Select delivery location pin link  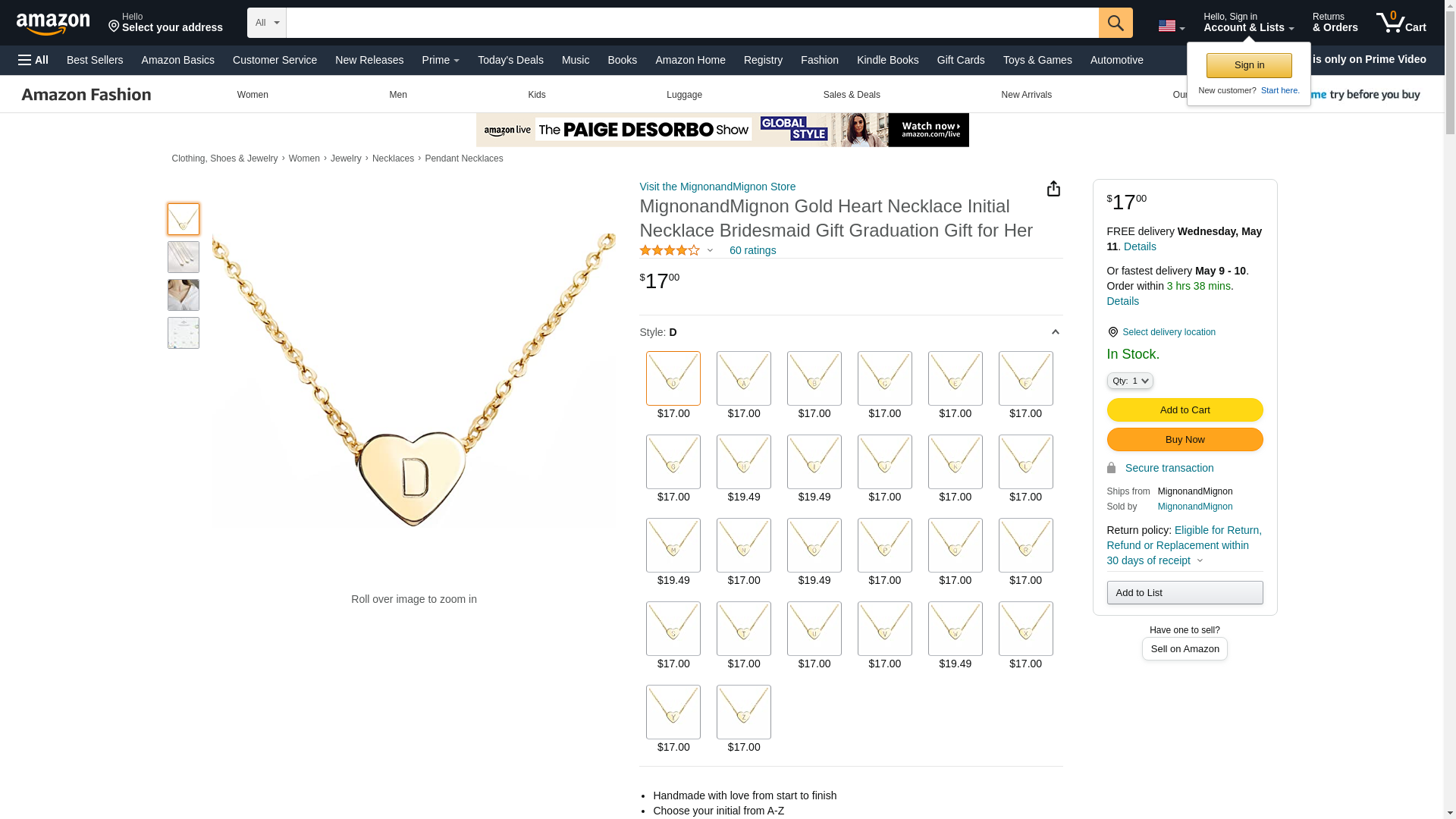(x=1161, y=332)
